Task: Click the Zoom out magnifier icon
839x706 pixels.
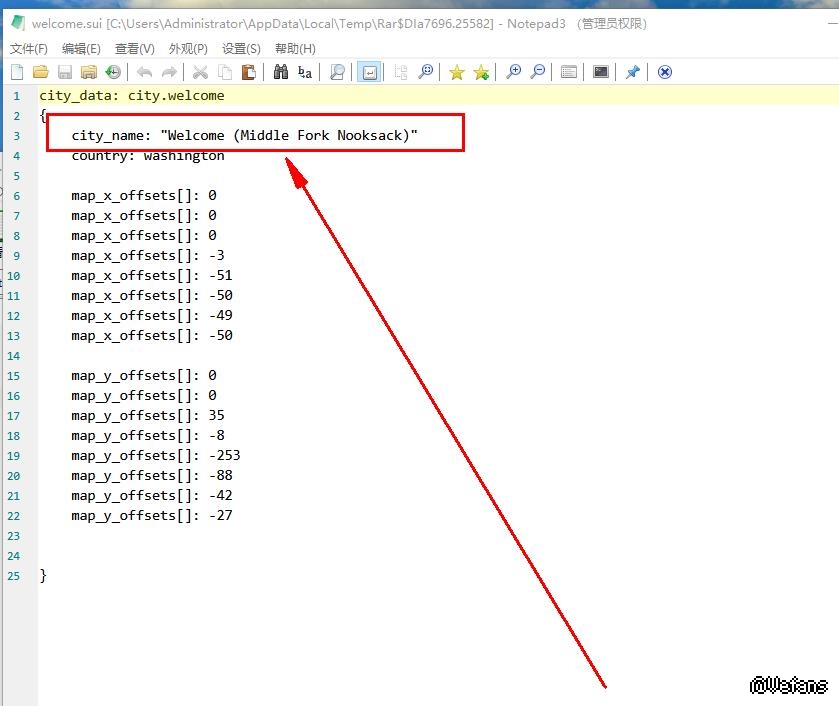Action: [538, 72]
